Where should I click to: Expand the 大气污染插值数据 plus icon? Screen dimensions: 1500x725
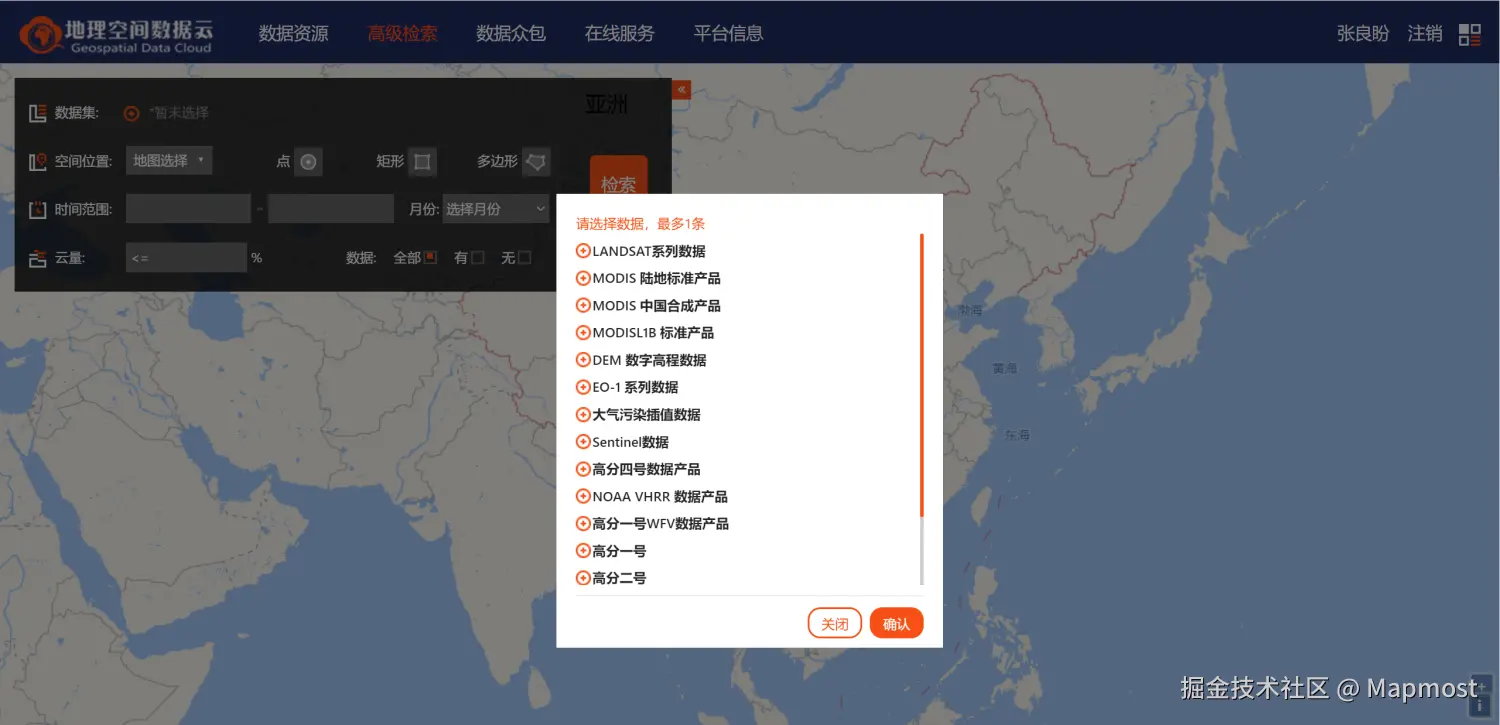tap(583, 414)
